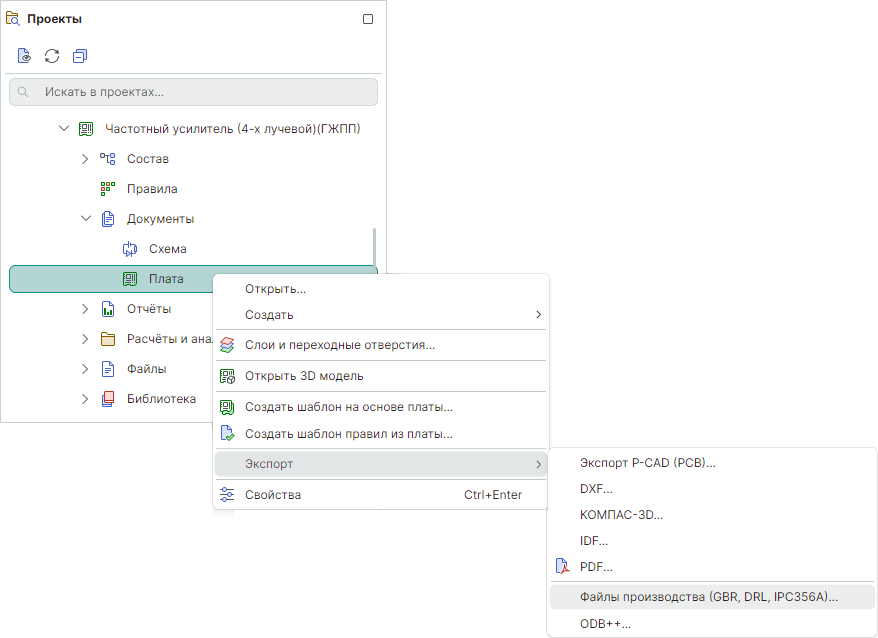Click the layers icon beside Слои и переходные отверстия
This screenshot has height=638, width=878.
[x=227, y=345]
